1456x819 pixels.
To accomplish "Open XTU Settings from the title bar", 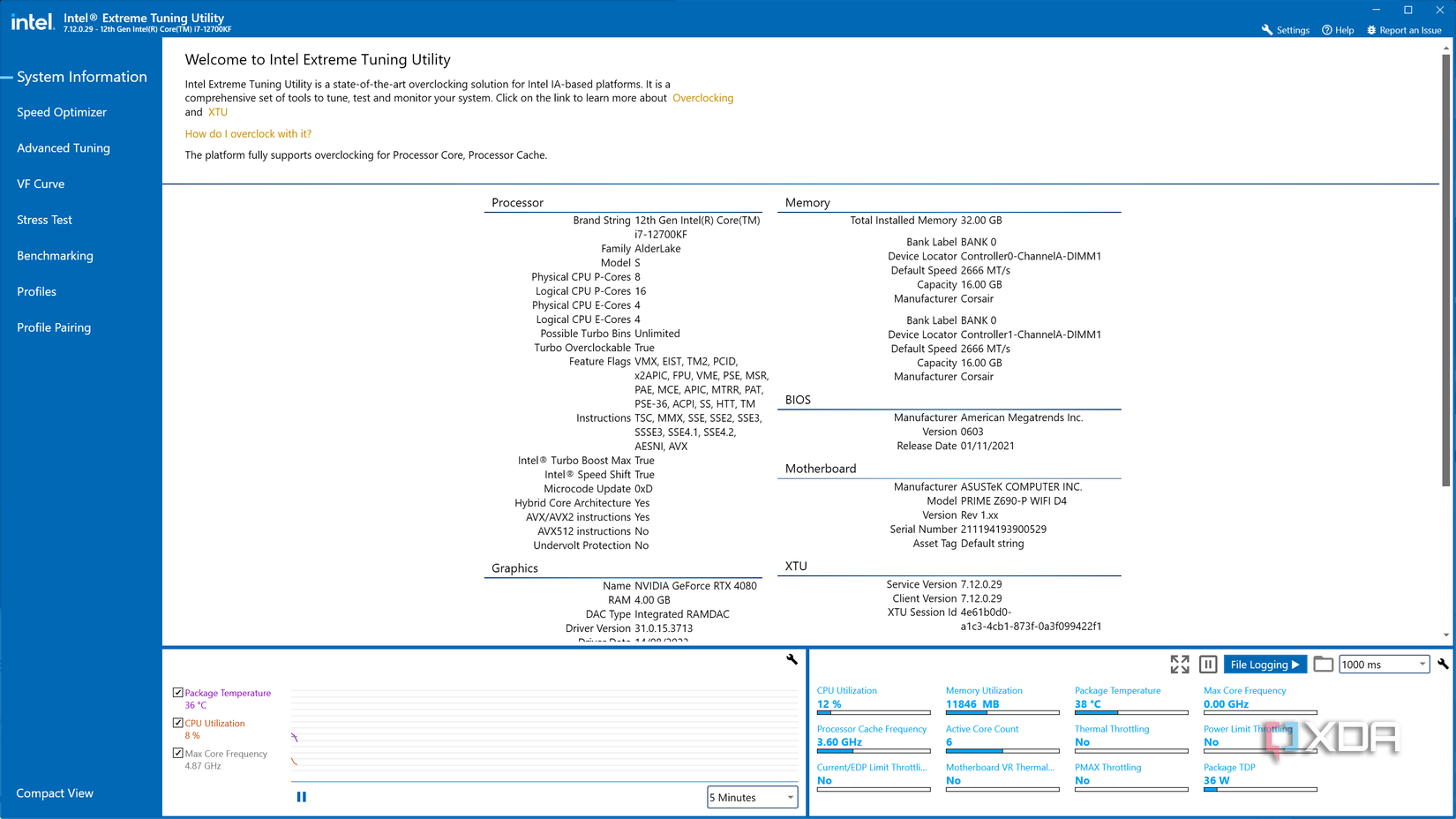I will [x=1285, y=29].
